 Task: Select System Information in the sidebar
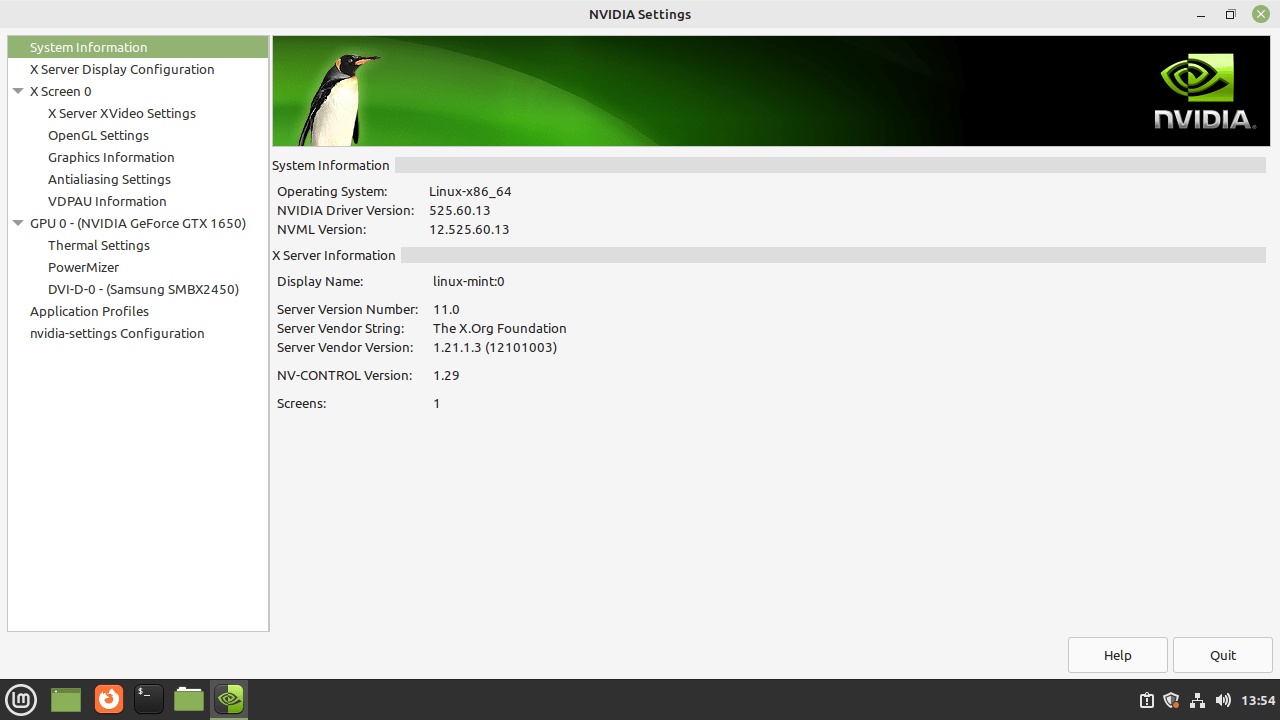(138, 47)
